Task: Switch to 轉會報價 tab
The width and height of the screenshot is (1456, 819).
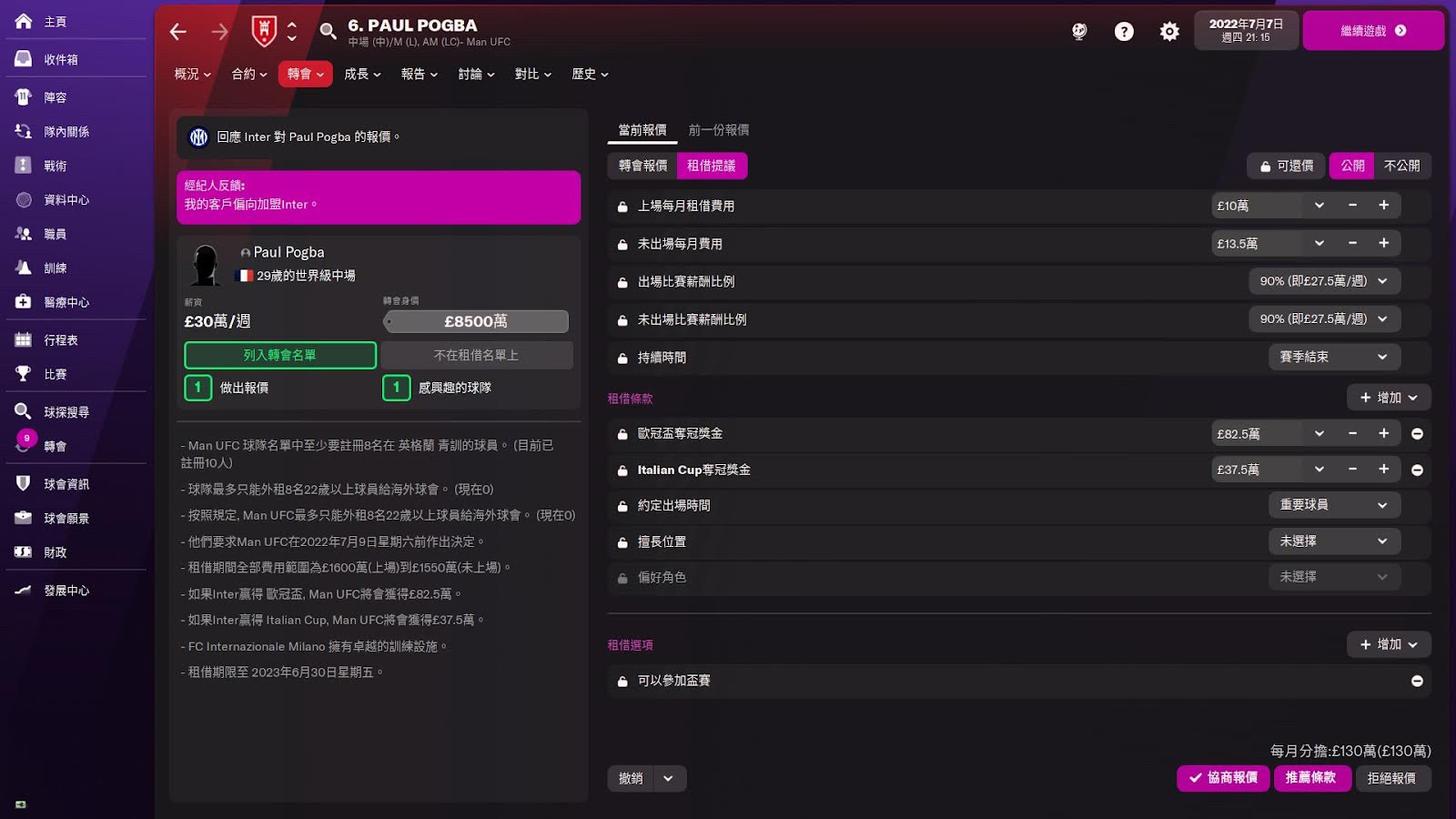Action: tap(642, 166)
